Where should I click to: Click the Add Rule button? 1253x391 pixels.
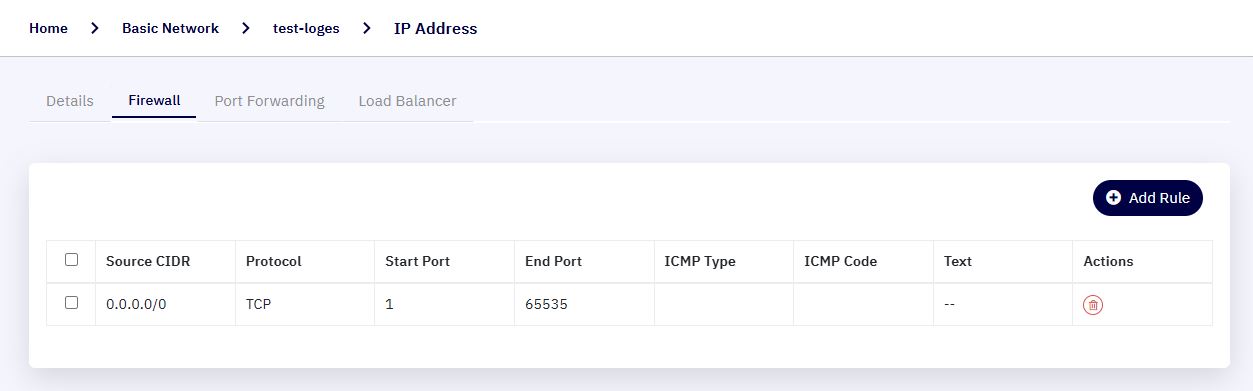point(1148,198)
